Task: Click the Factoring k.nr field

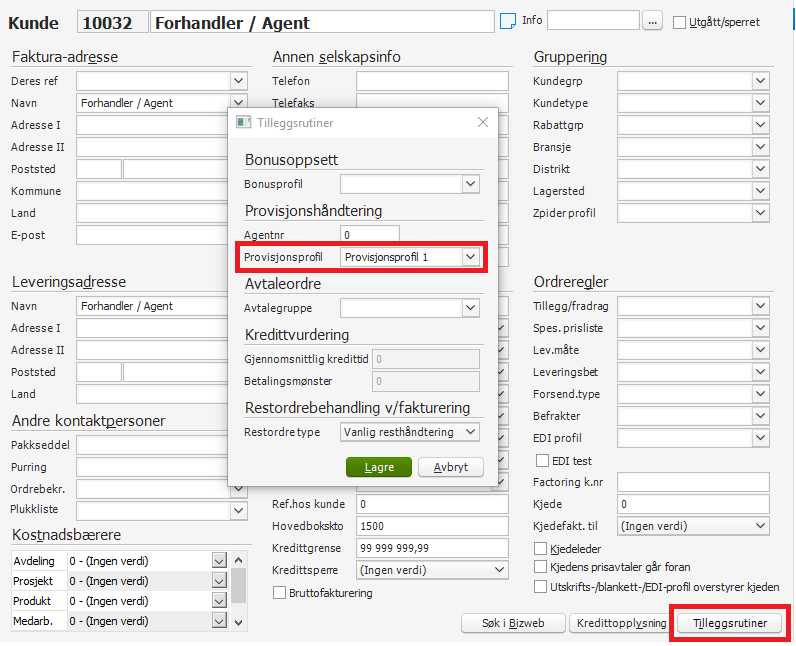Action: point(693,482)
